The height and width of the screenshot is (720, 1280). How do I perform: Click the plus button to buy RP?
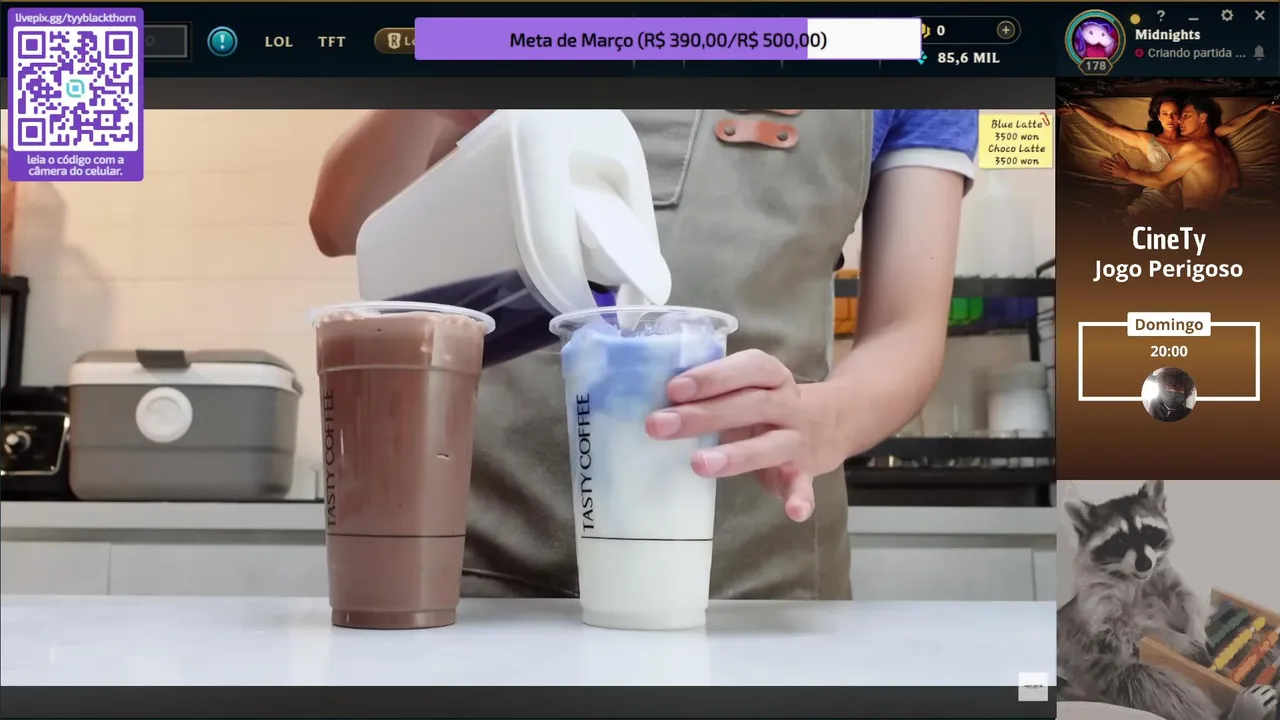[1005, 30]
